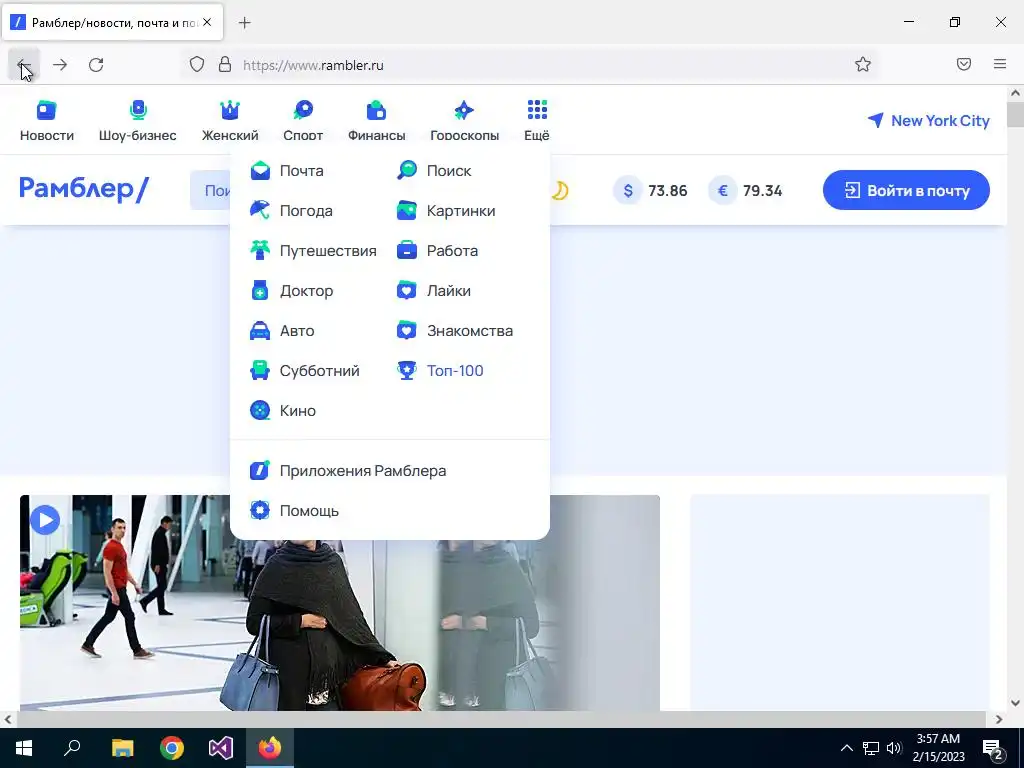Click the moon weather icon
This screenshot has width=1024, height=768.
point(560,190)
